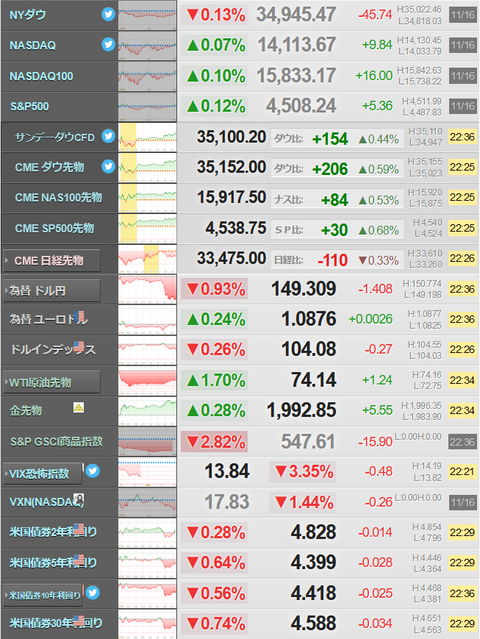
Task: Open the NASDAQ100 mini chart
Action: (148, 76)
